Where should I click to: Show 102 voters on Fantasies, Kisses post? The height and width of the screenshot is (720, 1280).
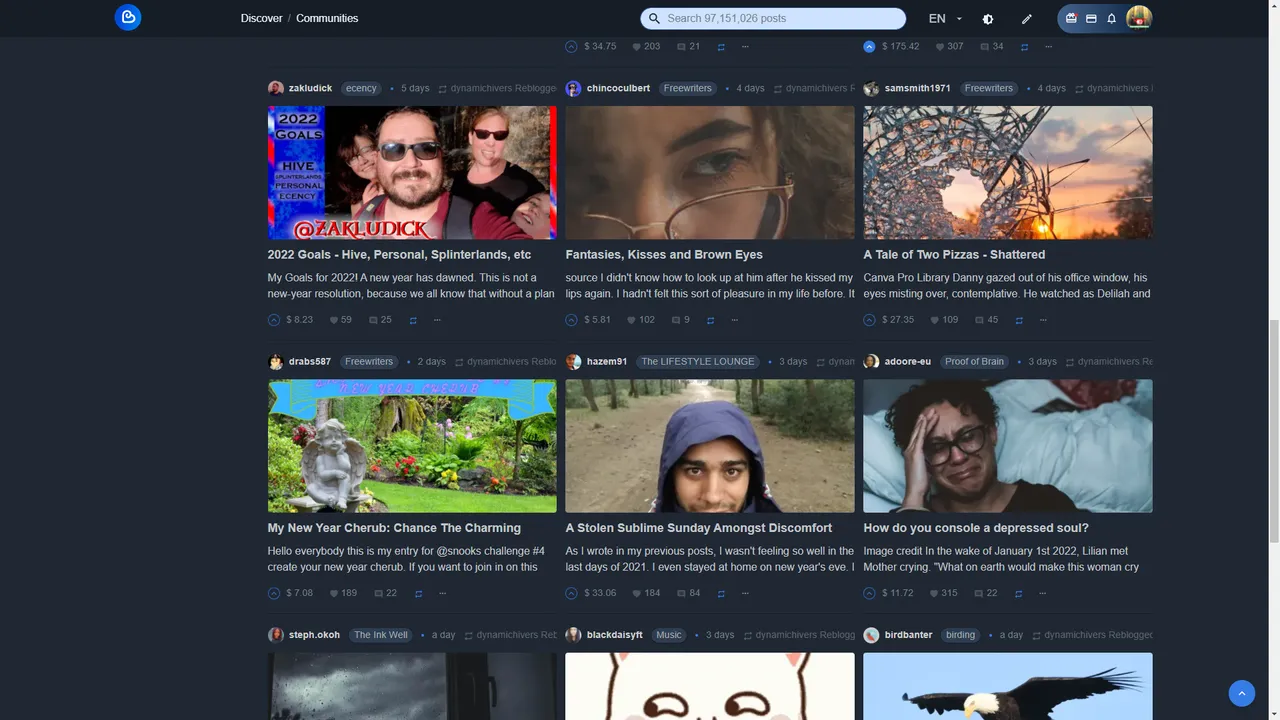click(641, 320)
